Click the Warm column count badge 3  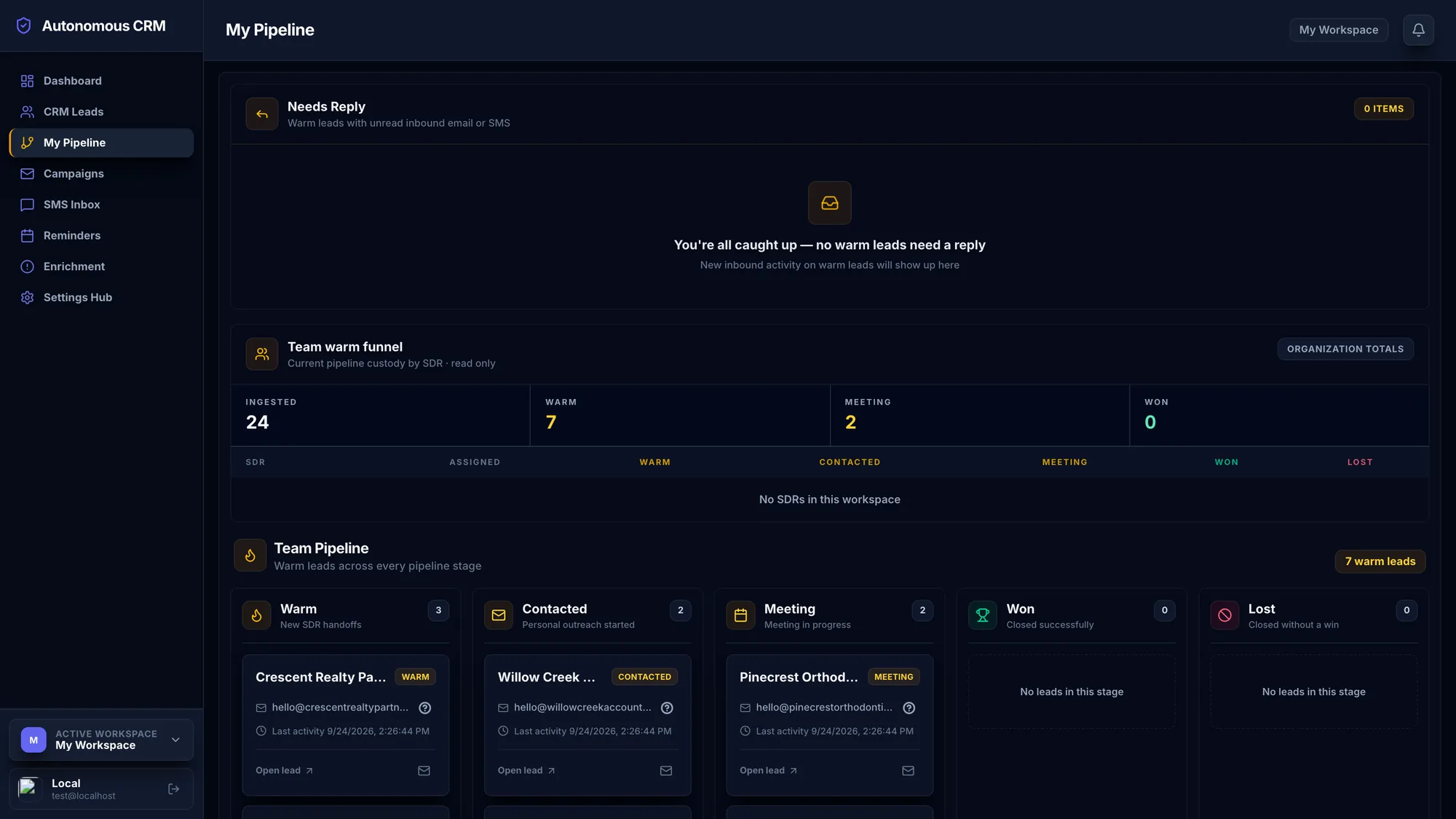point(438,611)
